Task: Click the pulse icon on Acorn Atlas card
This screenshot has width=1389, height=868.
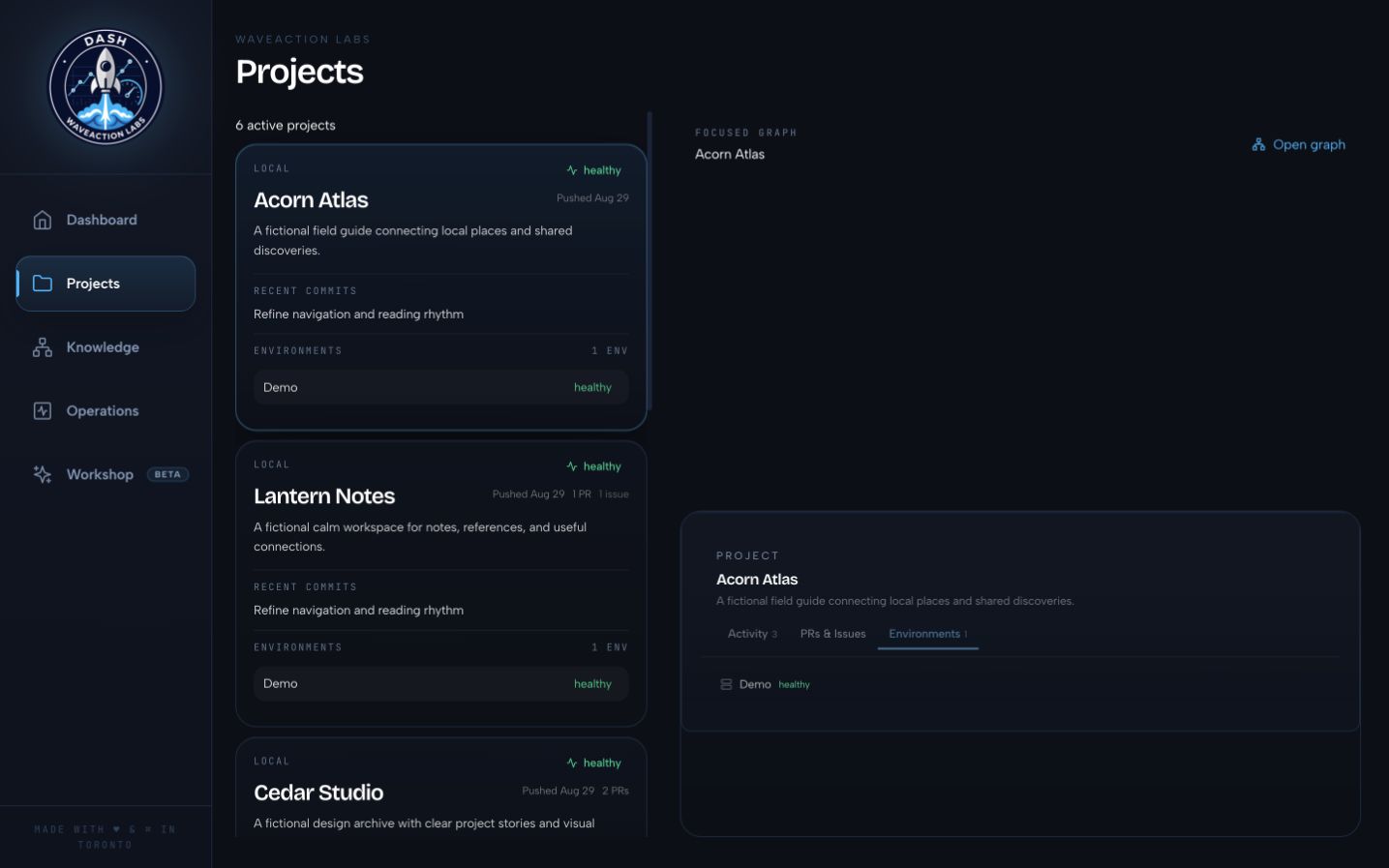Action: [572, 170]
